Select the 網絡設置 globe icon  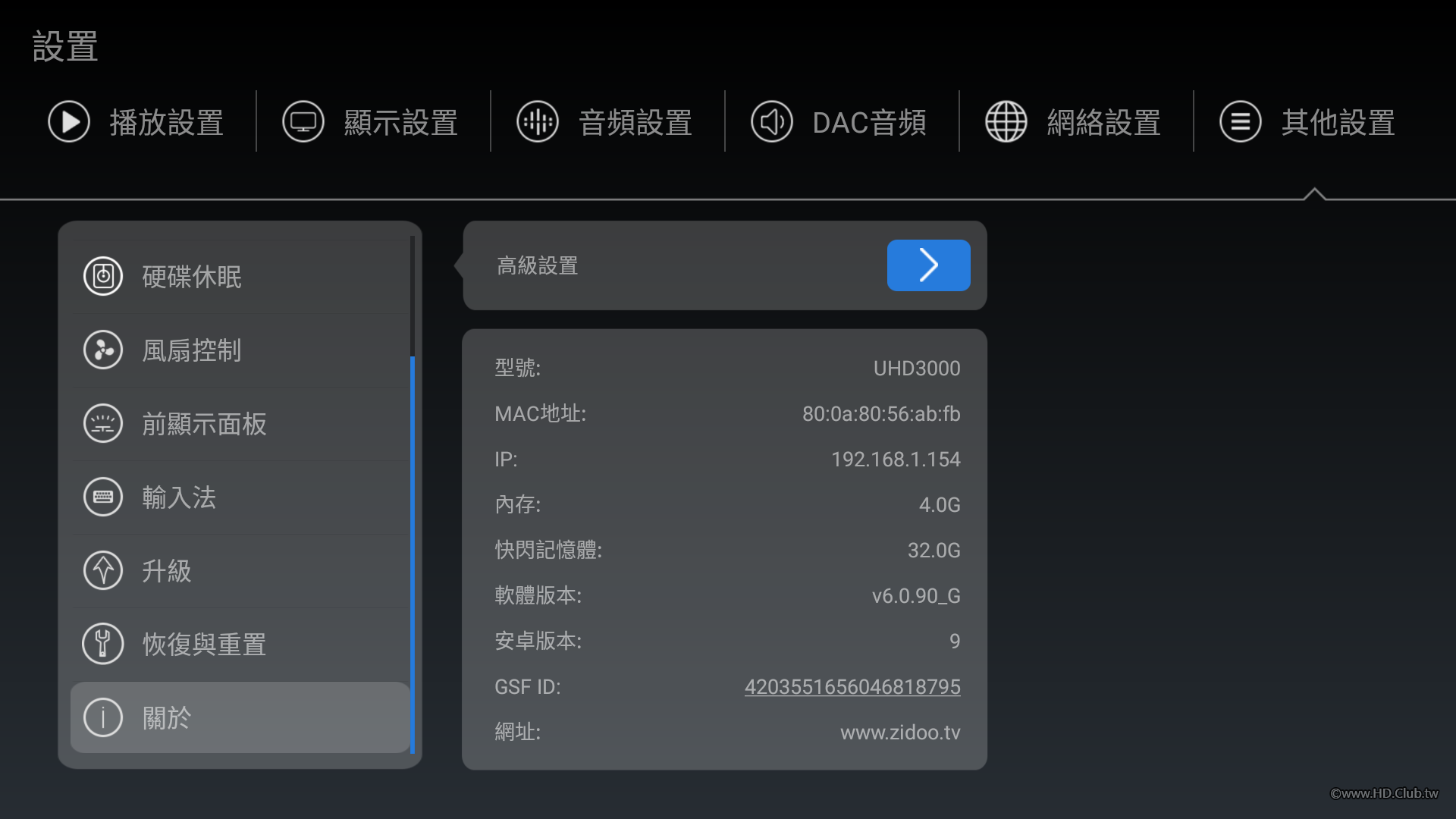click(x=1006, y=121)
